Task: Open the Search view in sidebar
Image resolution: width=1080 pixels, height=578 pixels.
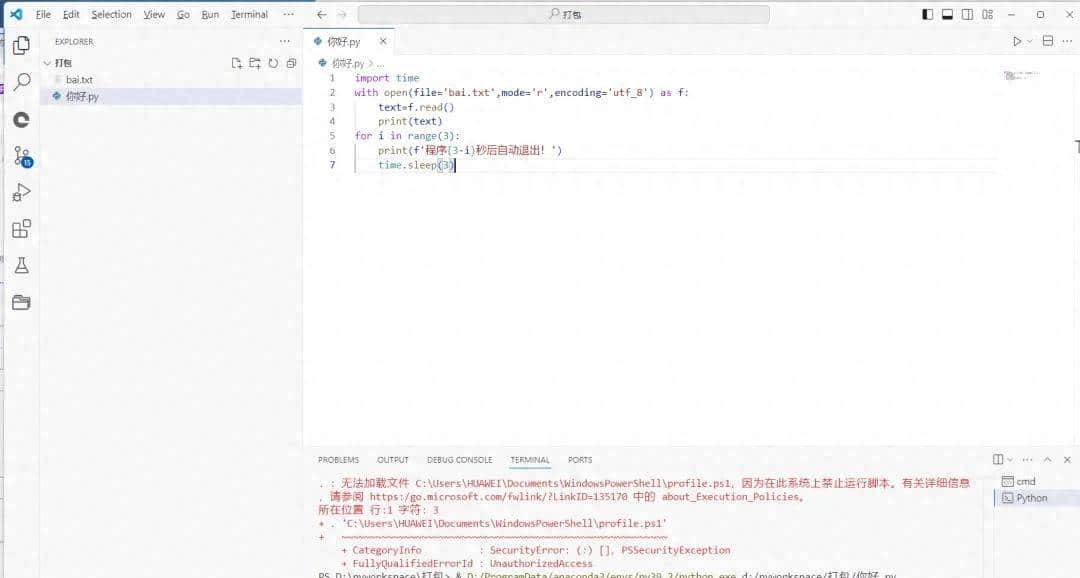Action: click(22, 82)
